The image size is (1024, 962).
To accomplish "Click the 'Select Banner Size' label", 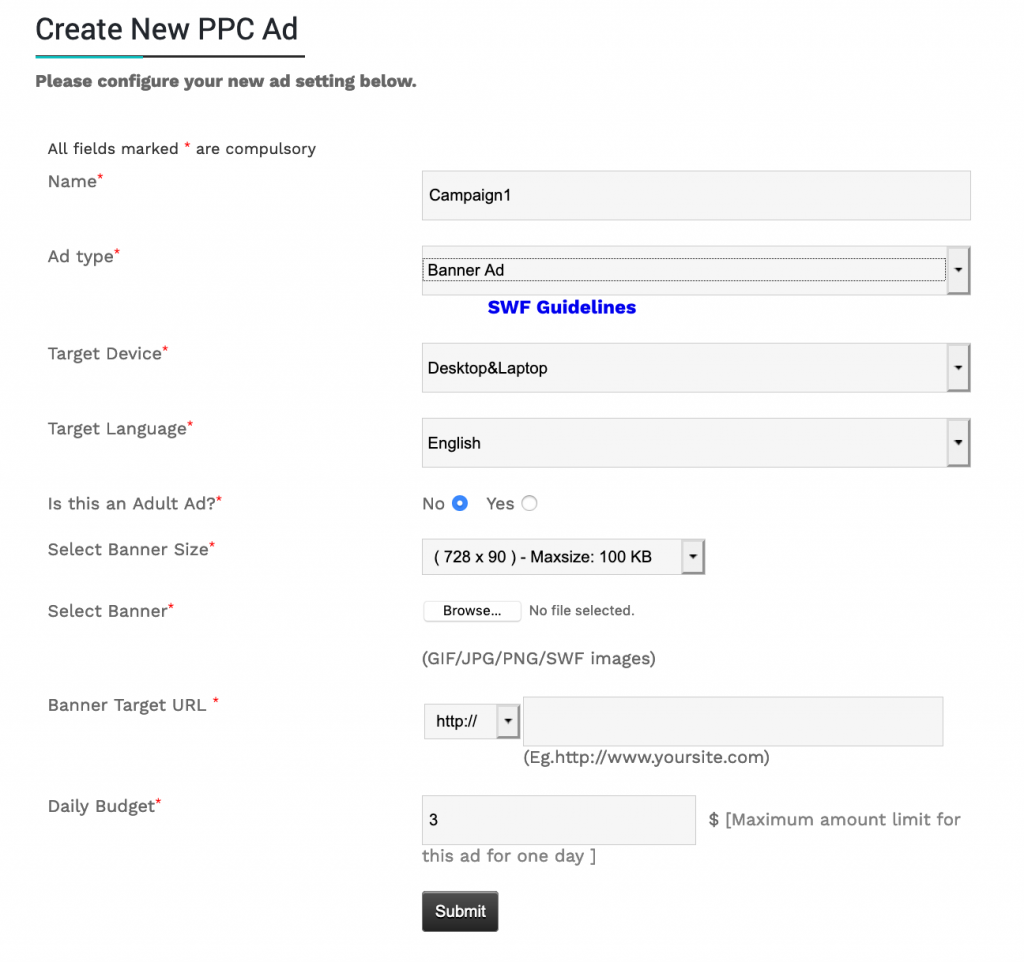I will (x=131, y=549).
